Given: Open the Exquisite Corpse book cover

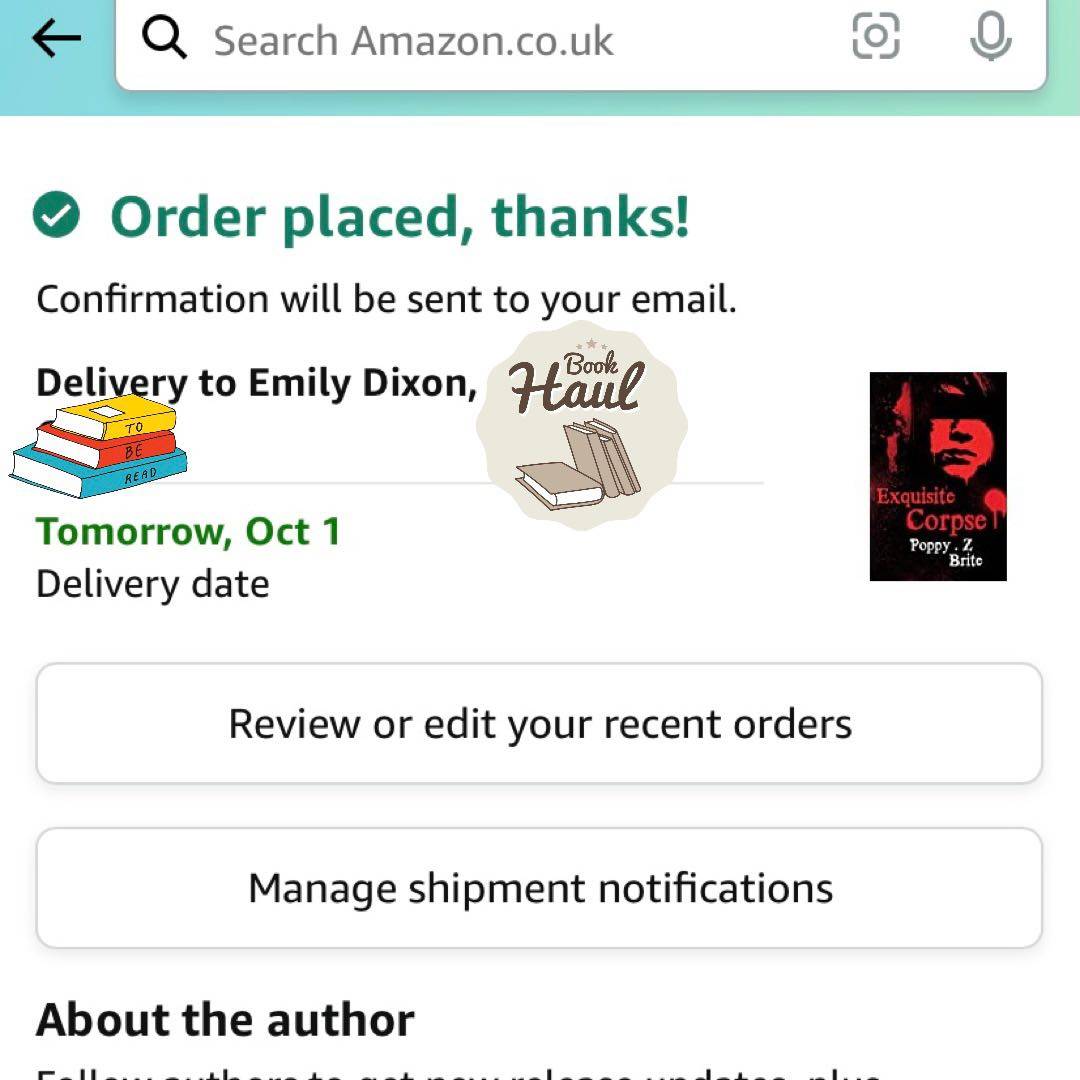Looking at the screenshot, I should click(938, 477).
